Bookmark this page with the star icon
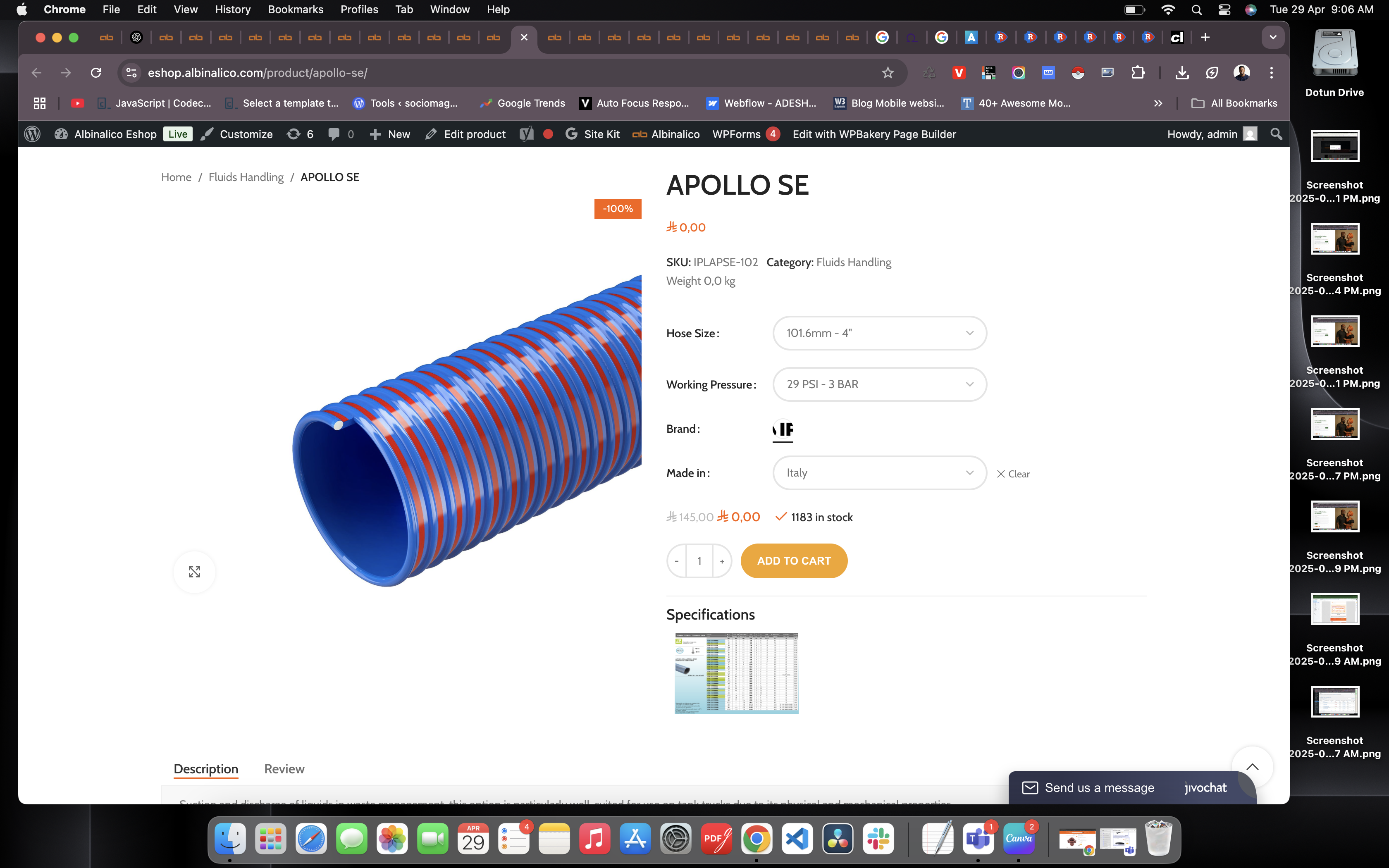The width and height of the screenshot is (1389, 868). 888,73
